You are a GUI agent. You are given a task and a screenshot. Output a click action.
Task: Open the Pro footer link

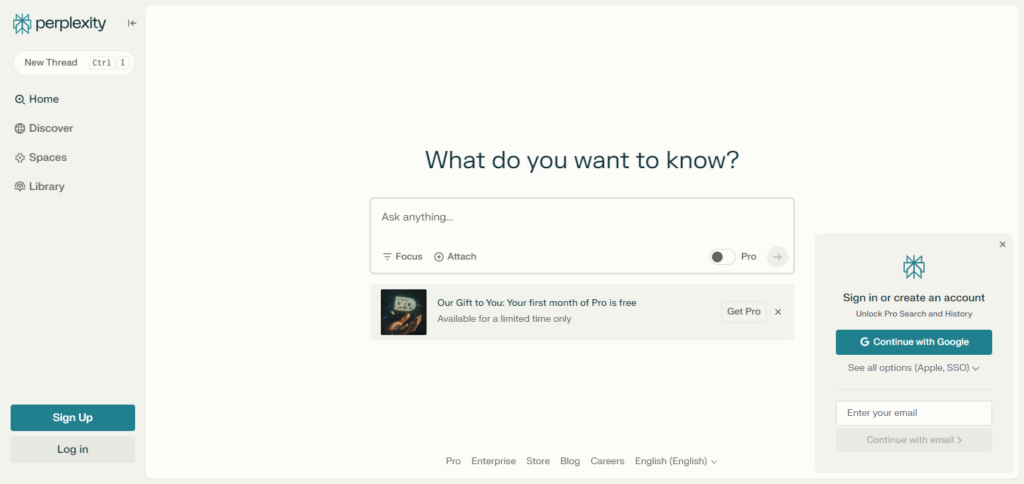[x=453, y=461]
